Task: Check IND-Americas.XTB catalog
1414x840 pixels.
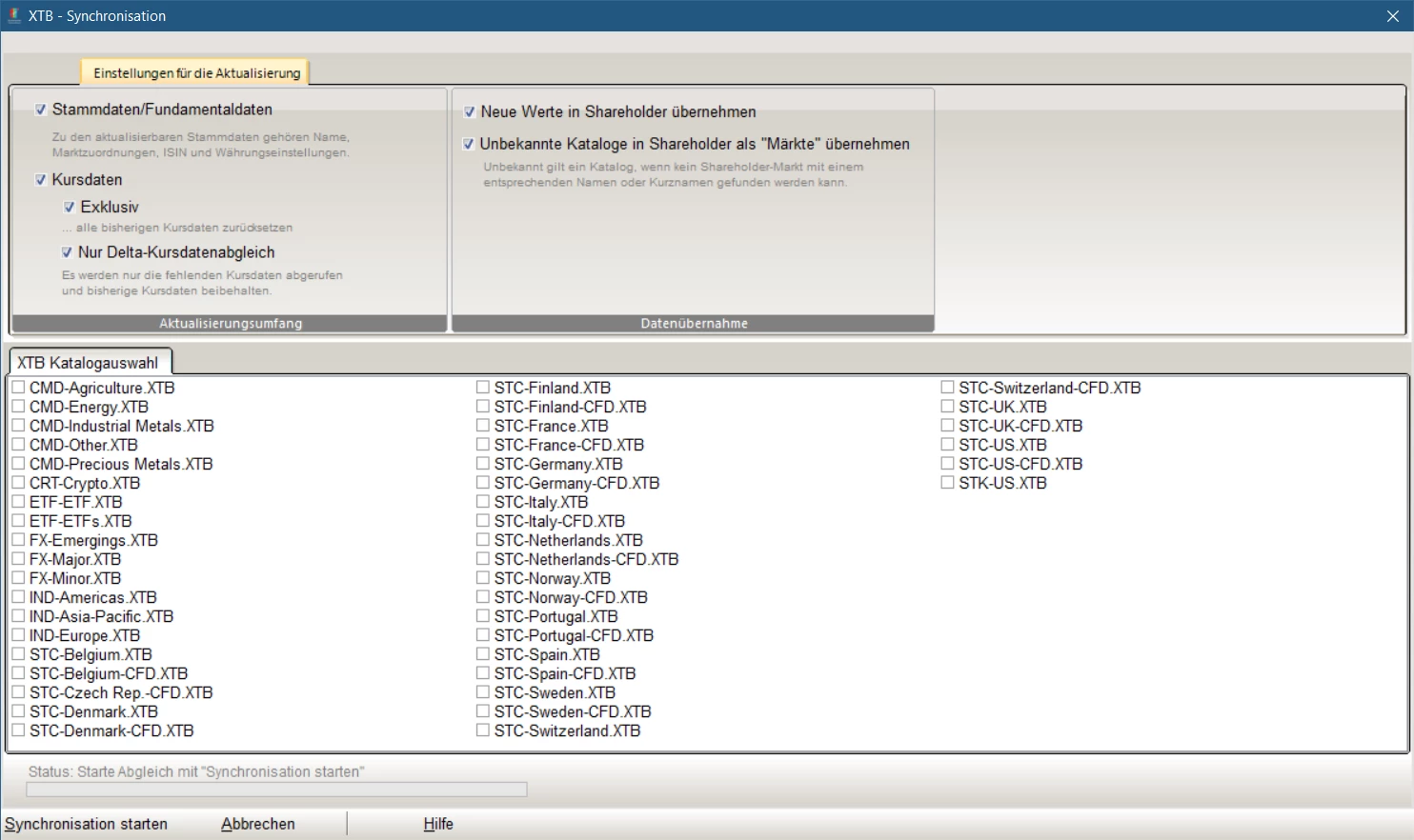Action: point(18,597)
